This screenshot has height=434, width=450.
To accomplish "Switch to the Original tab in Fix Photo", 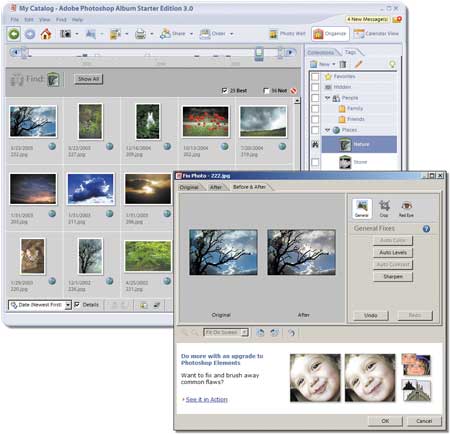I will coord(189,187).
